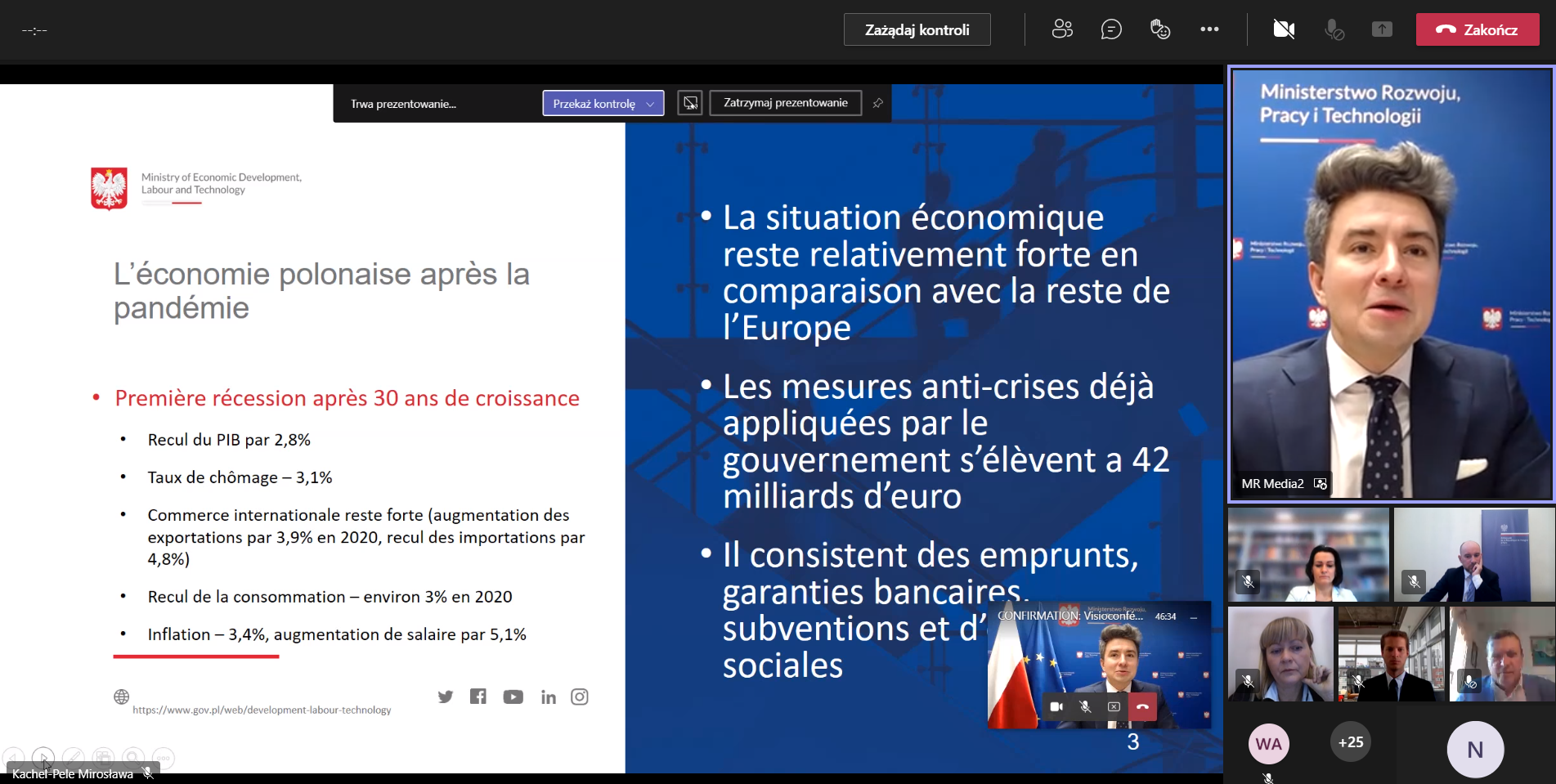Screen dimensions: 1556x784
Task: Open raise hand and reactions icon
Action: coord(1160,29)
